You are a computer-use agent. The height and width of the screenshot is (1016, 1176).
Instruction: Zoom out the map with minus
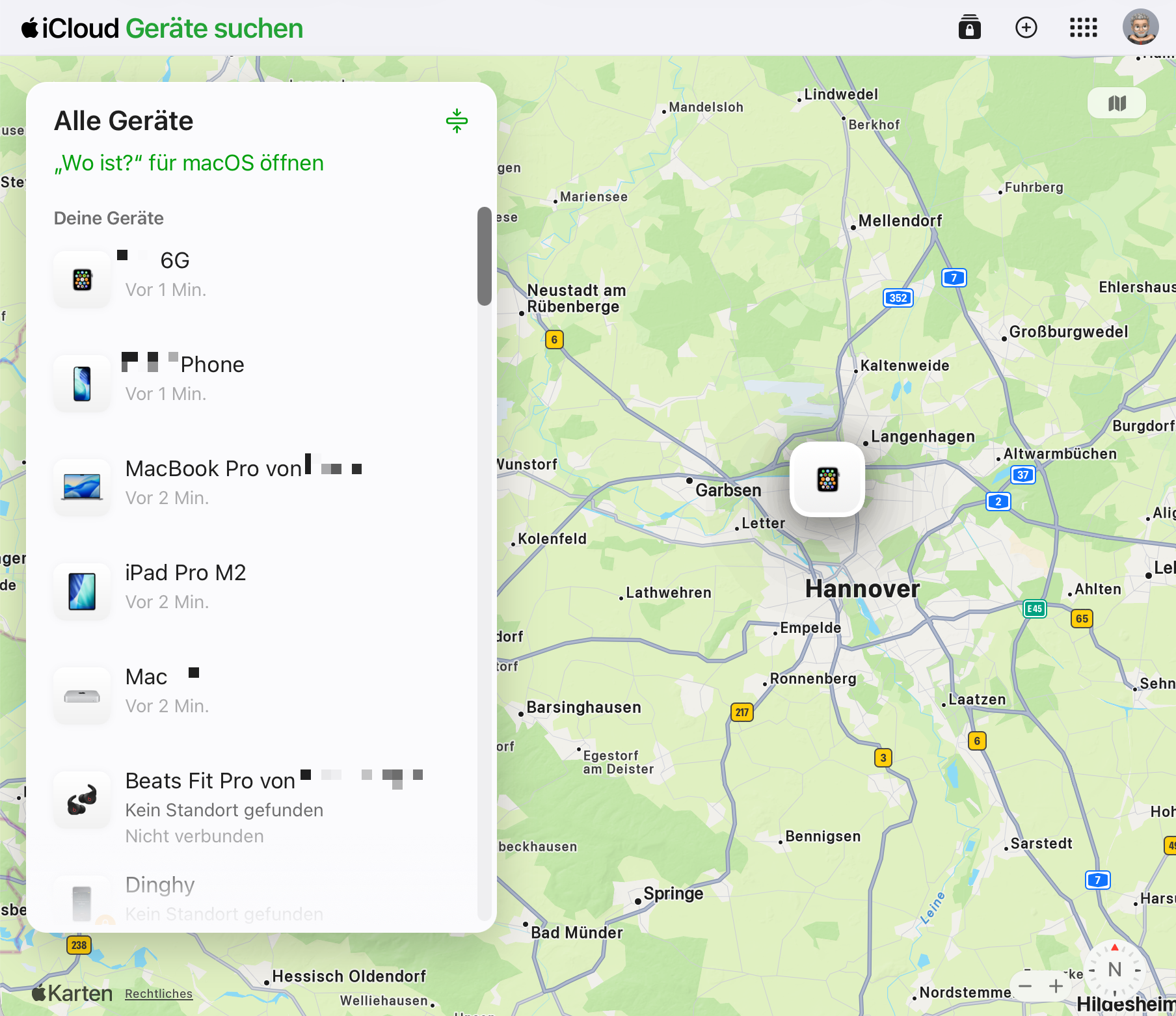point(1026,987)
